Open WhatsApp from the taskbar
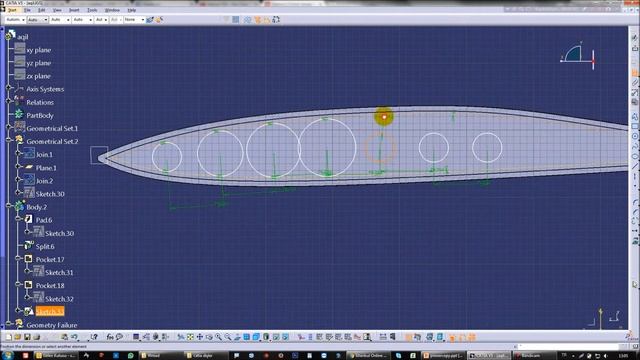Image resolution: width=640 pixels, height=360 pixels. (x=130, y=356)
